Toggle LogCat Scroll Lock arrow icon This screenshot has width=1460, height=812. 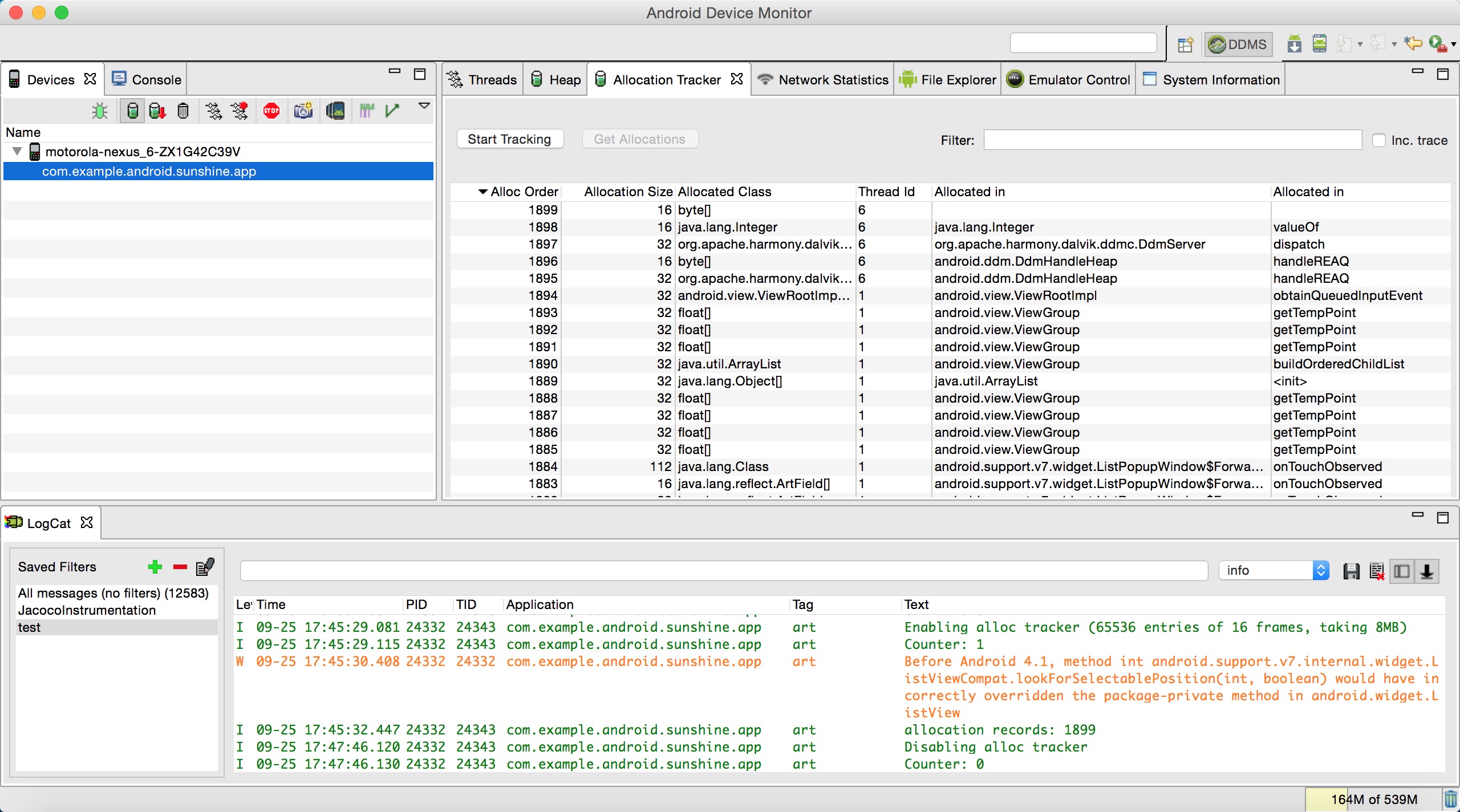1427,571
